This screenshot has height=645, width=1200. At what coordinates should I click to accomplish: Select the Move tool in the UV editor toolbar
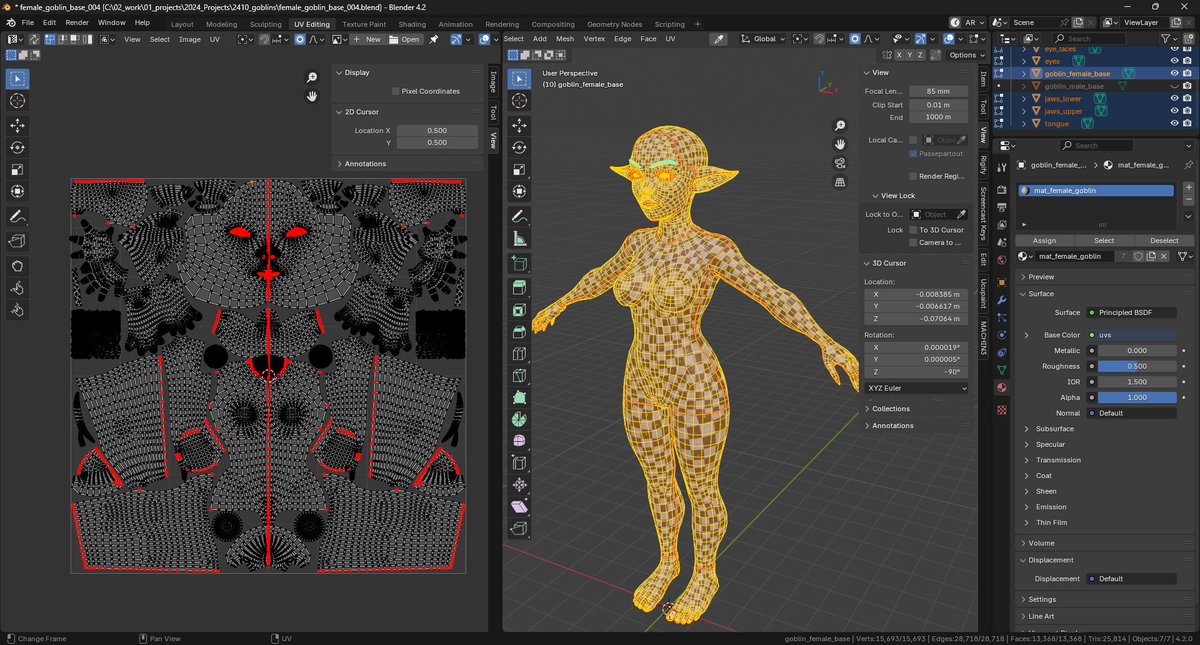[x=17, y=125]
